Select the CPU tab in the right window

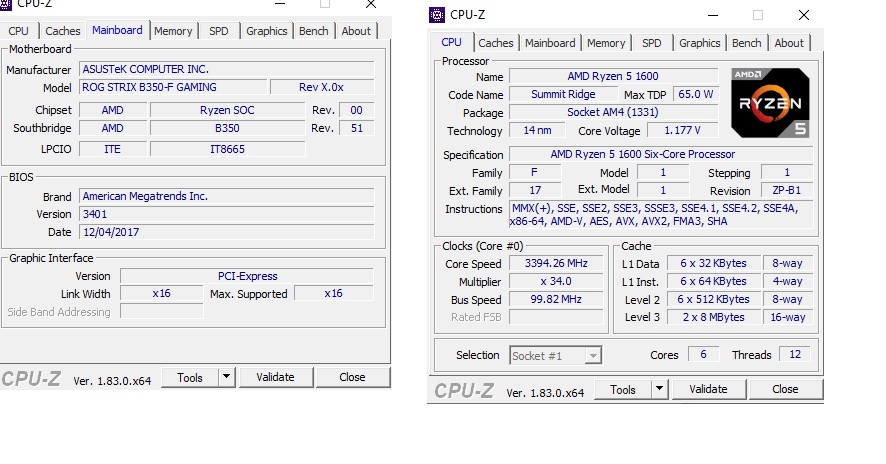point(451,42)
